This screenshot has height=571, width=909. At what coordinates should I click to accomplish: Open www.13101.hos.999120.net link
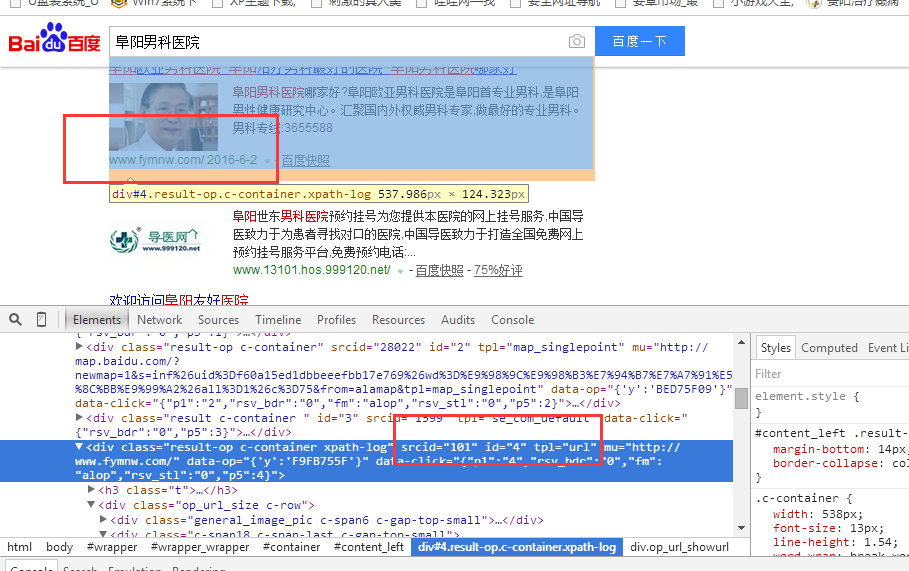coord(311,270)
